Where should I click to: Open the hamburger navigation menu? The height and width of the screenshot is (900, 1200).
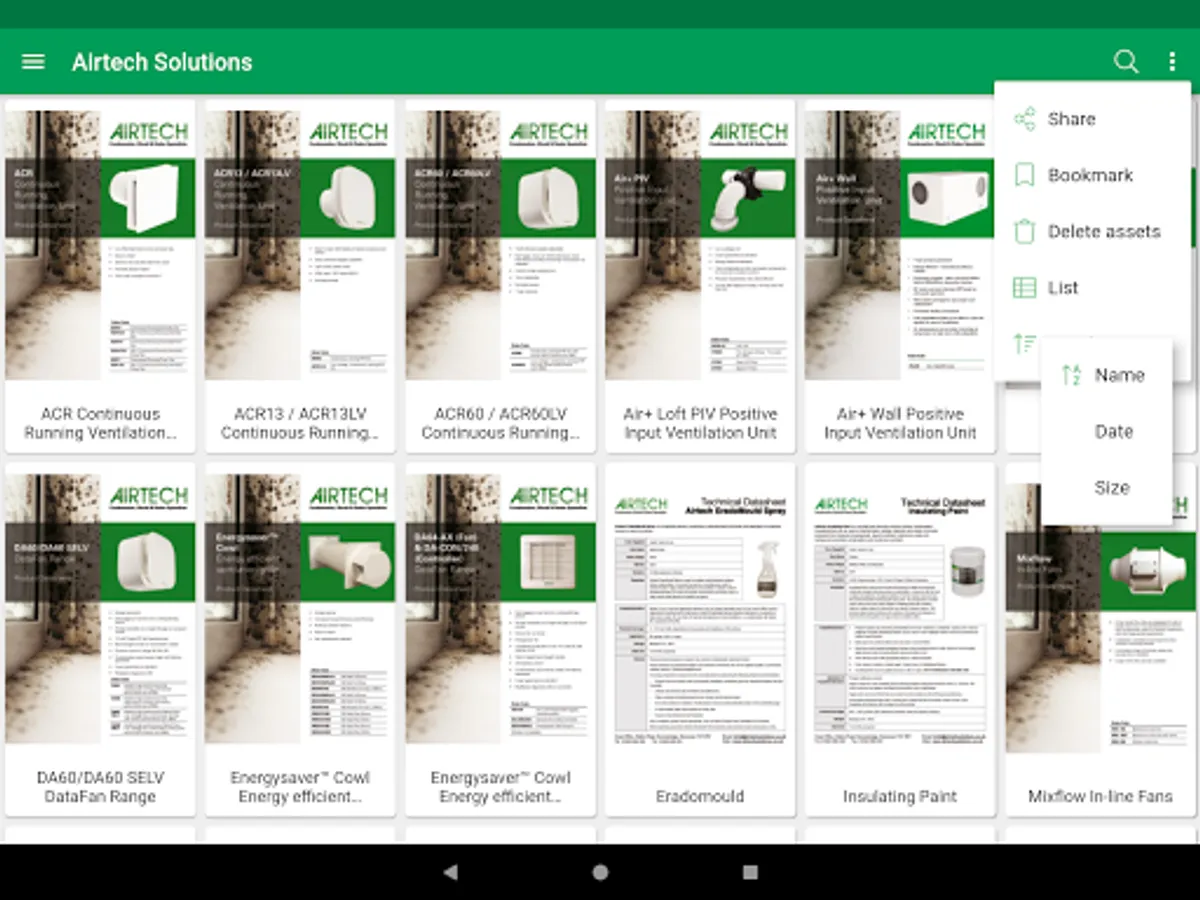tap(33, 62)
